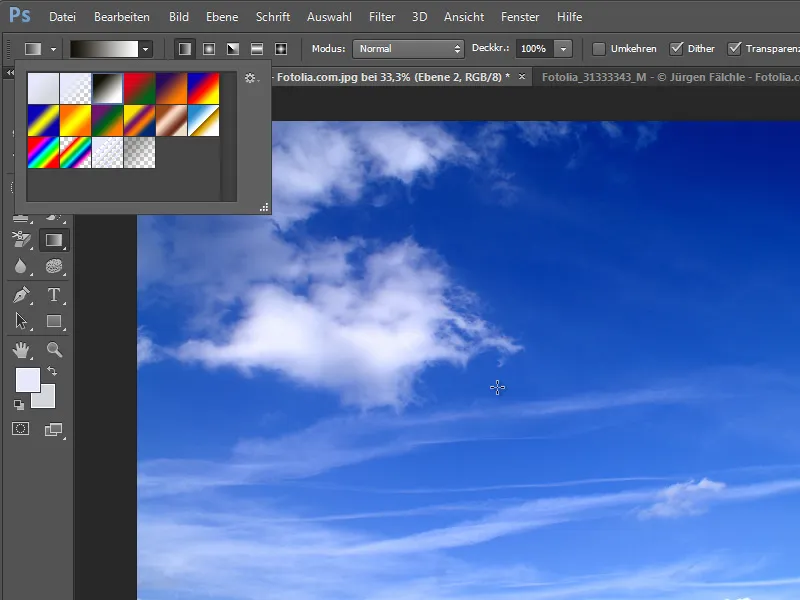Open the Deckkr. opacity slider arrow
The width and height of the screenshot is (800, 600).
[563, 49]
